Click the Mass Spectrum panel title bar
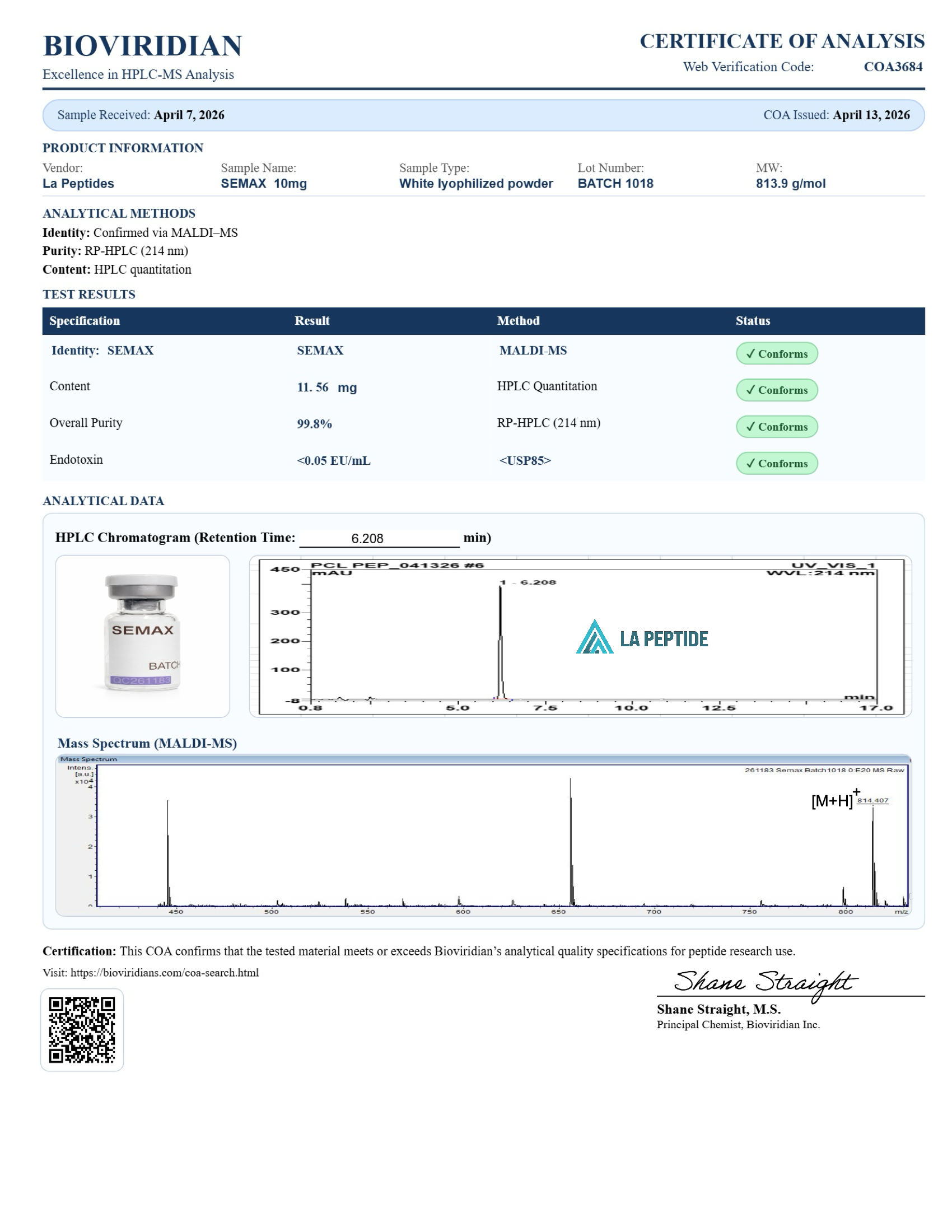This screenshot has height=1232, width=952. (483, 759)
